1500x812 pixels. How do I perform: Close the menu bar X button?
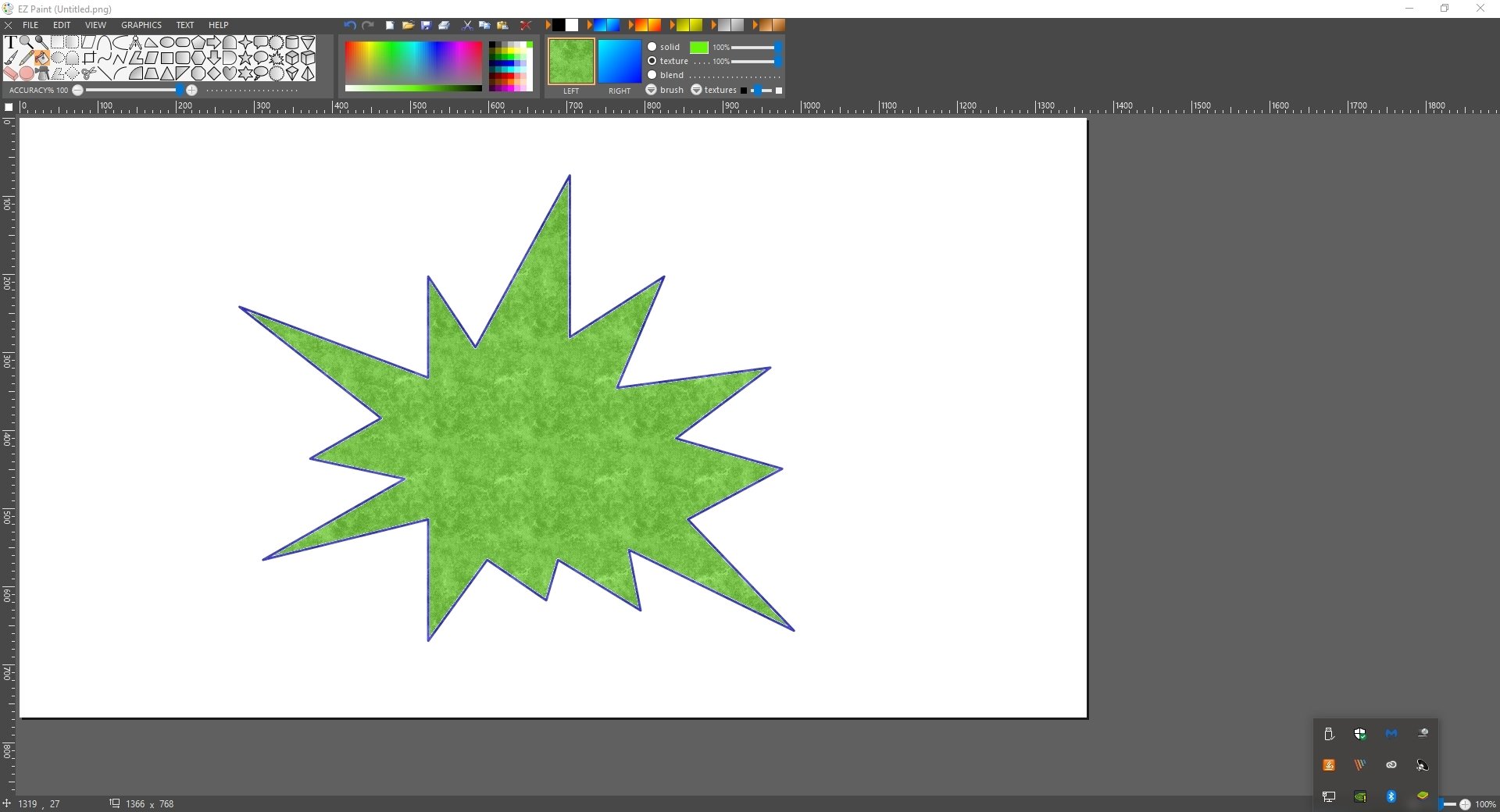pos(9,25)
